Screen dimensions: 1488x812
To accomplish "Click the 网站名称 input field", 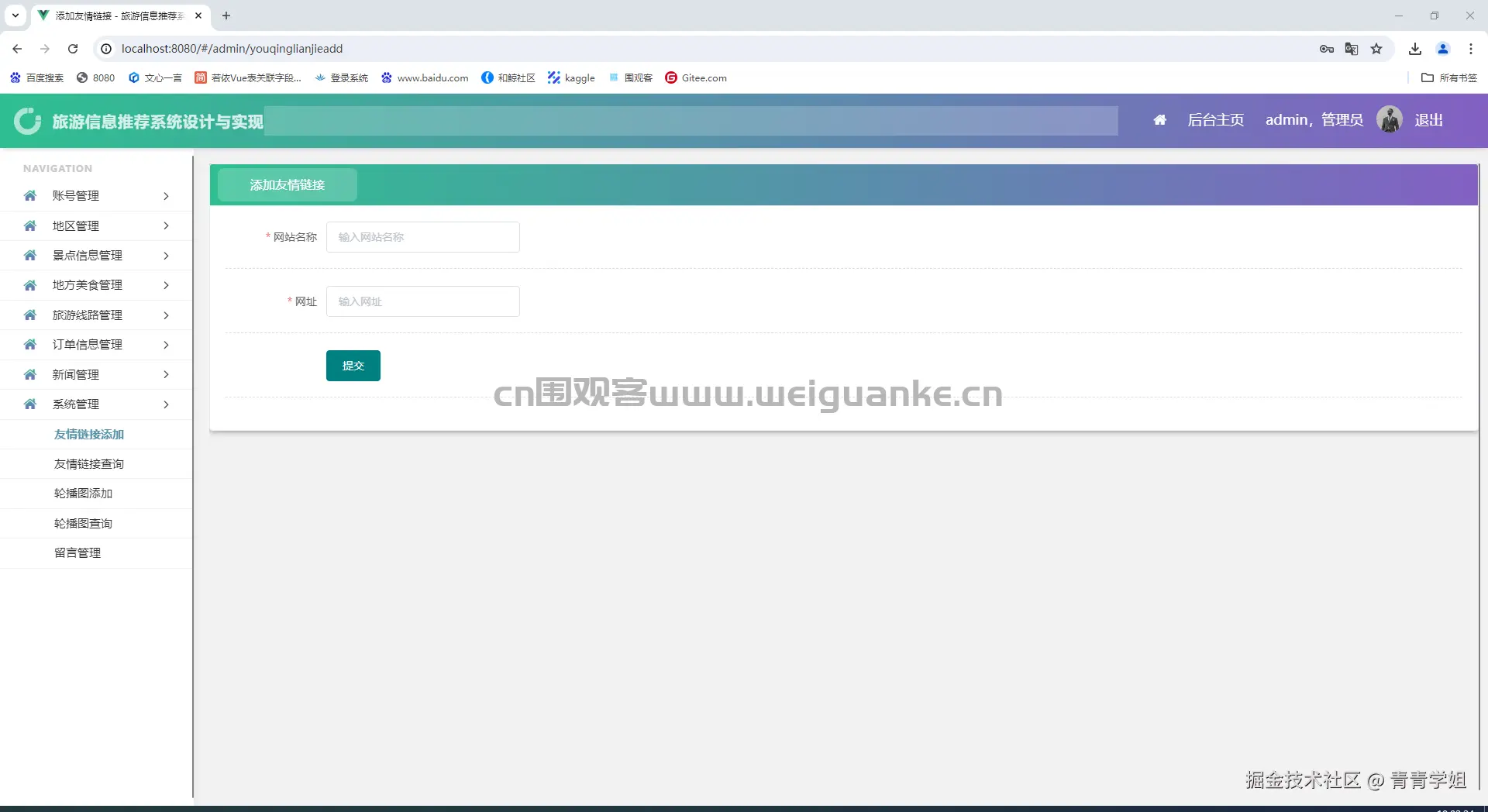I will [422, 236].
